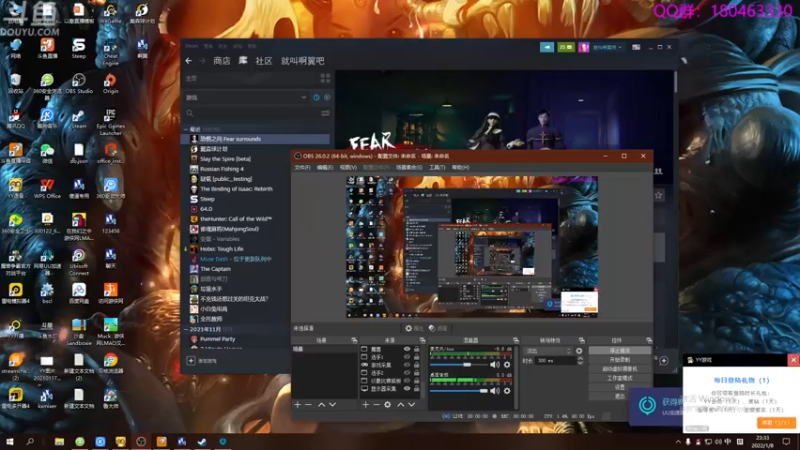Screen dimensions: 800x450
Task: Go to Steam 商店 tab
Action: pos(221,61)
